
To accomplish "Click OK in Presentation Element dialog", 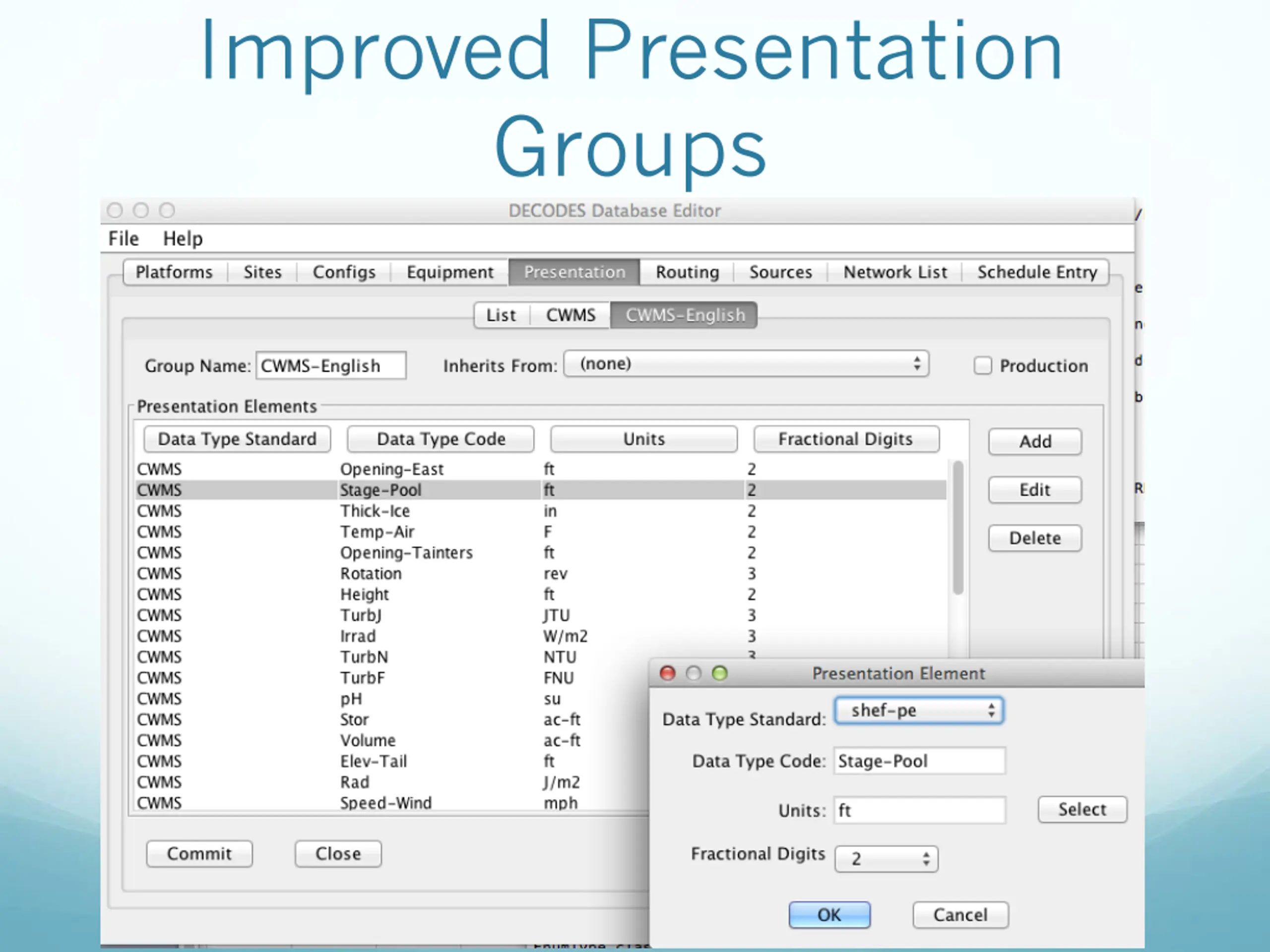I will click(x=829, y=915).
